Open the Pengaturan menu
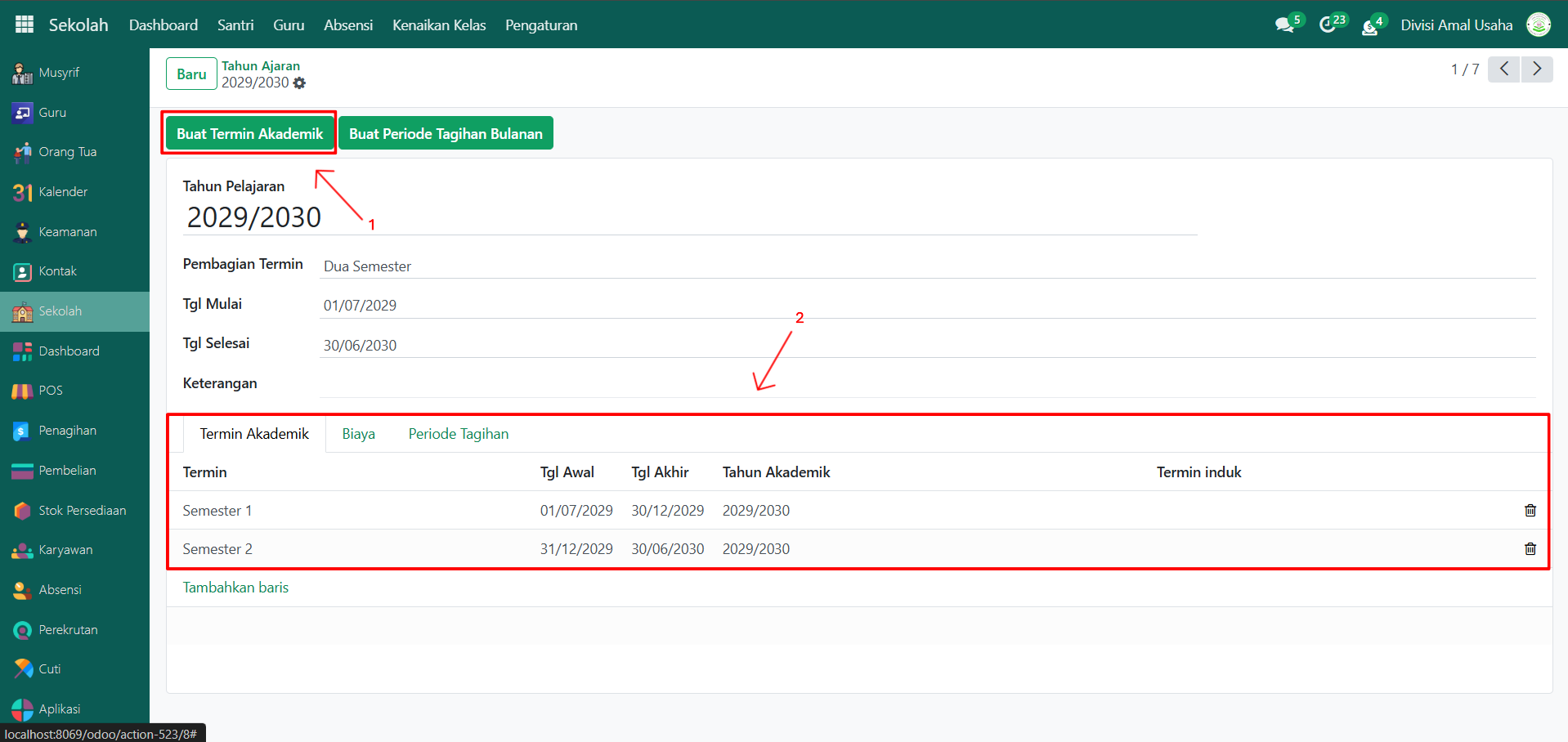1568x742 pixels. (540, 25)
